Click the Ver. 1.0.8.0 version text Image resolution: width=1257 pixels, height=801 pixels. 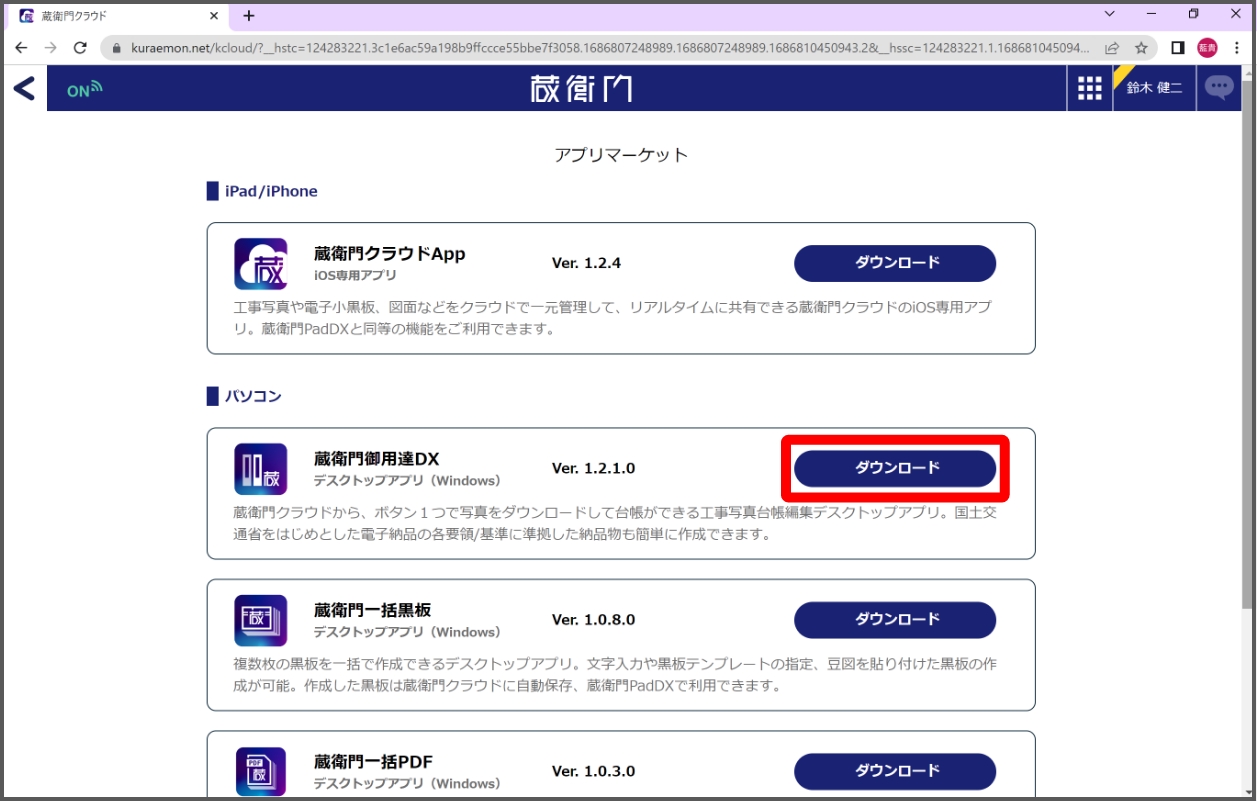point(594,620)
